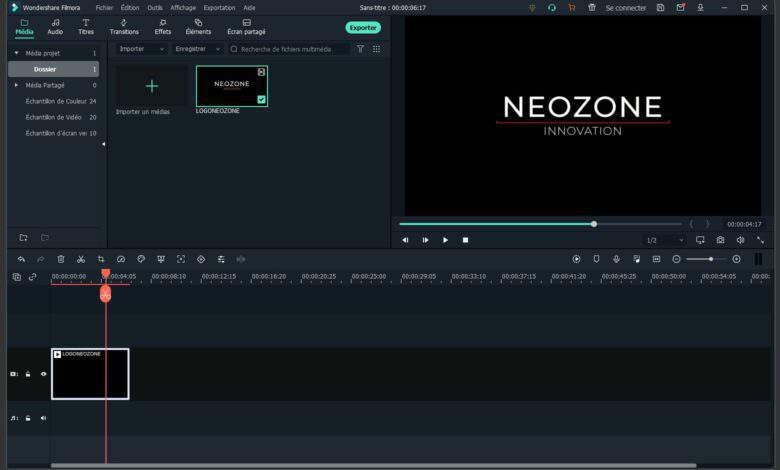Add a marker with shield icon
The width and height of the screenshot is (780, 470).
(596, 259)
